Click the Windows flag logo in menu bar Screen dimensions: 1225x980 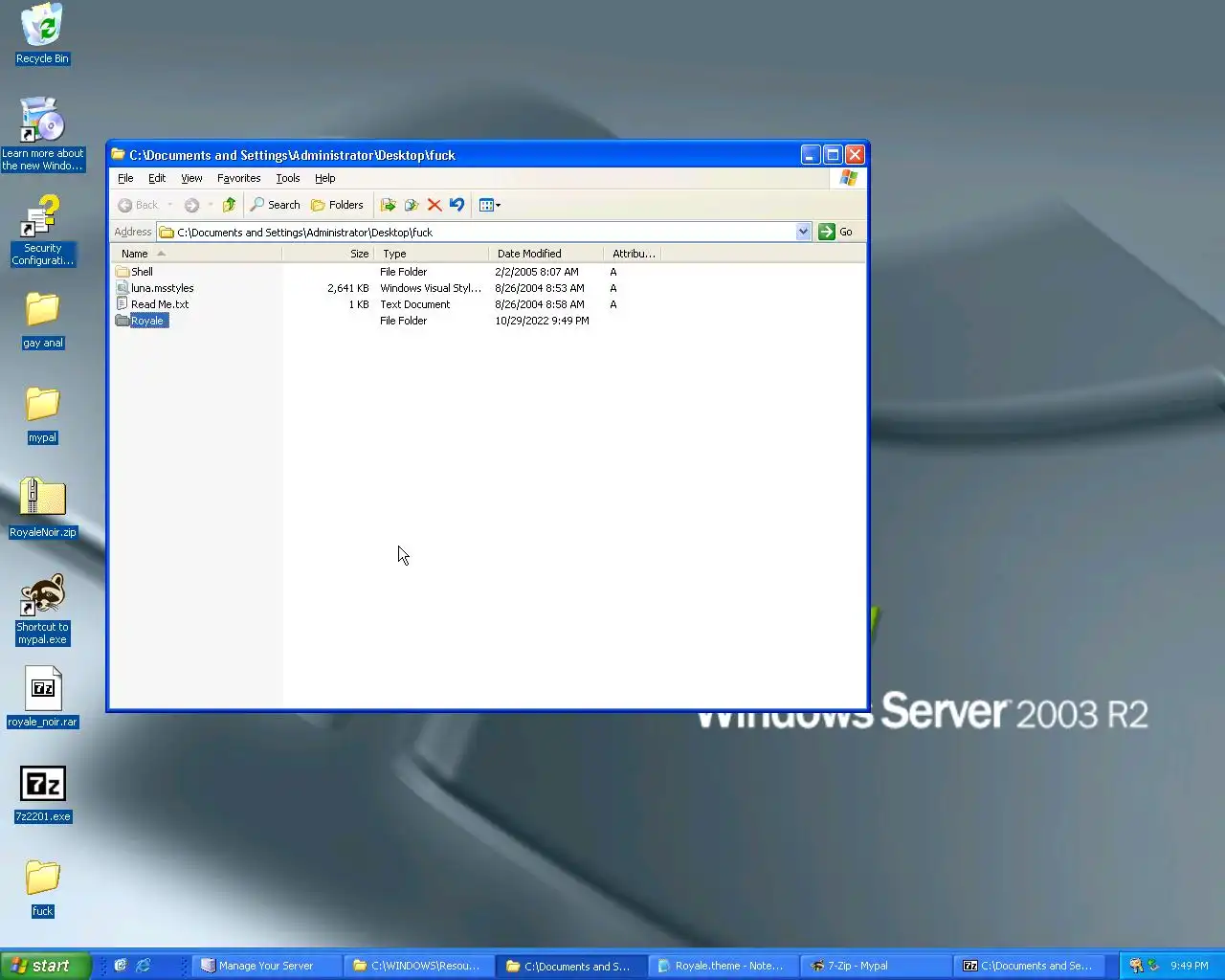point(848,178)
